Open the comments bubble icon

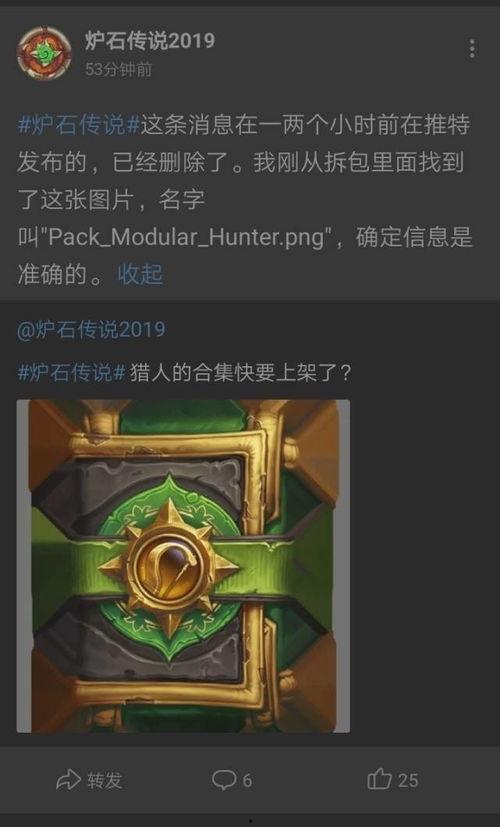click(224, 780)
